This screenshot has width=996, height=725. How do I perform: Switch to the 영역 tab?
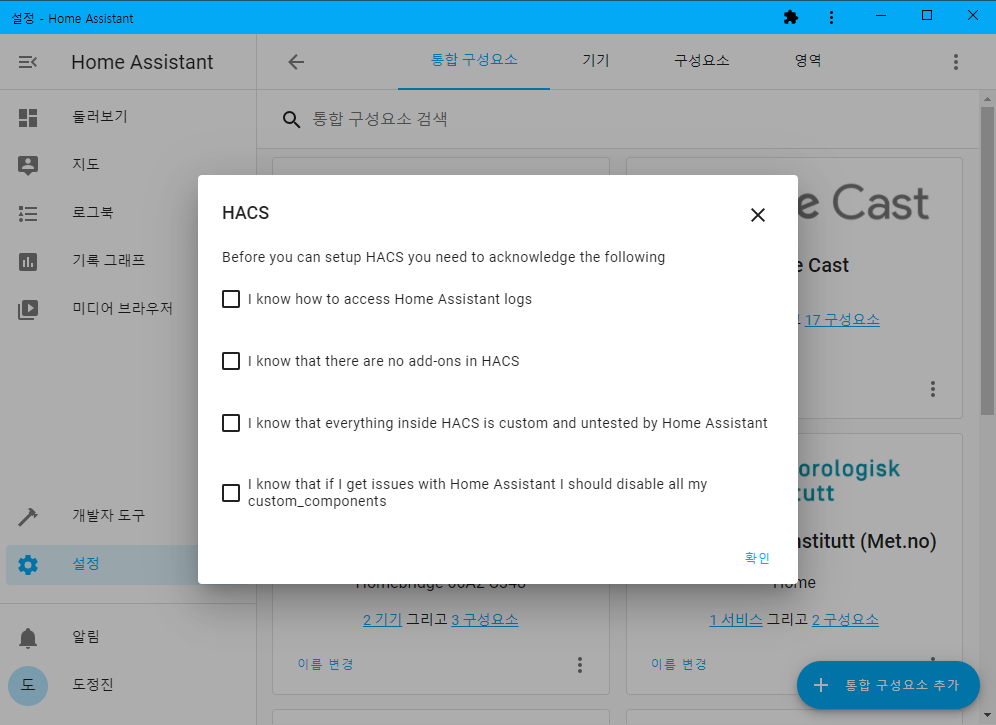click(x=808, y=60)
